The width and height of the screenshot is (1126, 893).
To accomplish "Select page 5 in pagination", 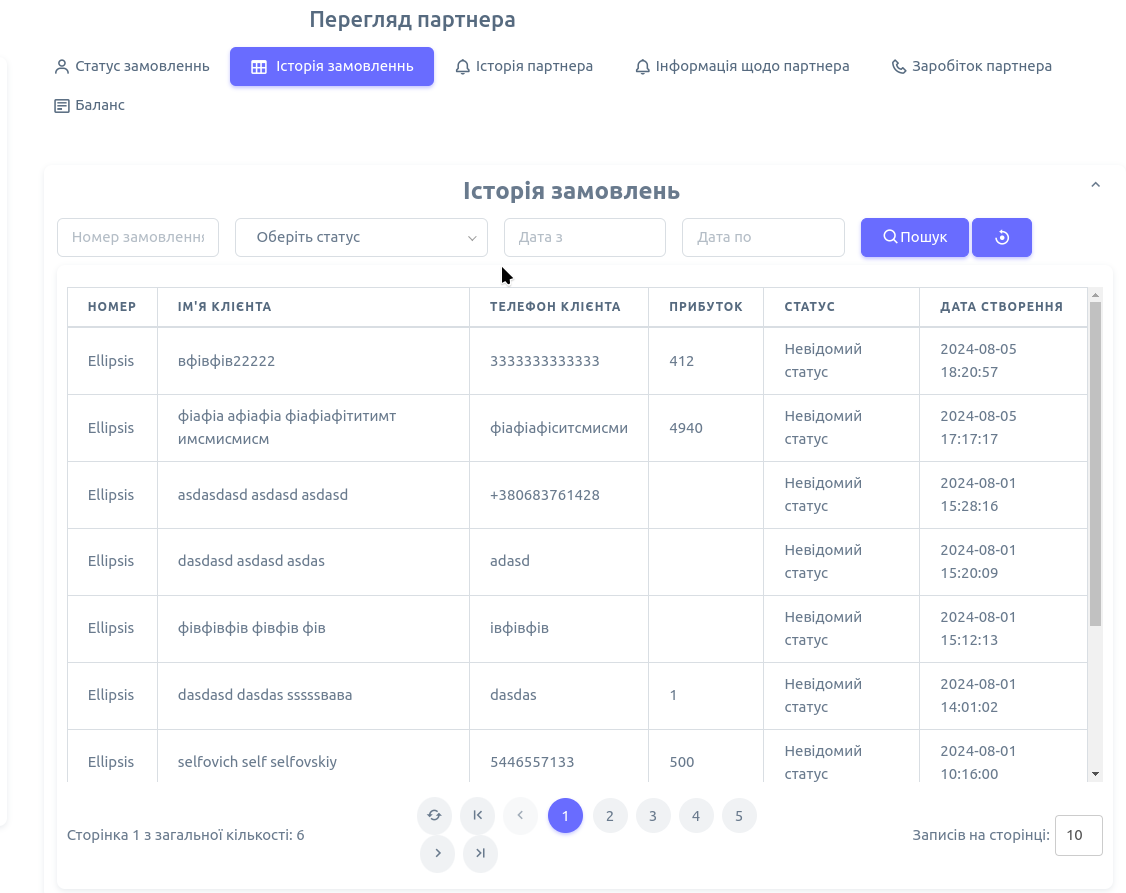I will tap(739, 816).
